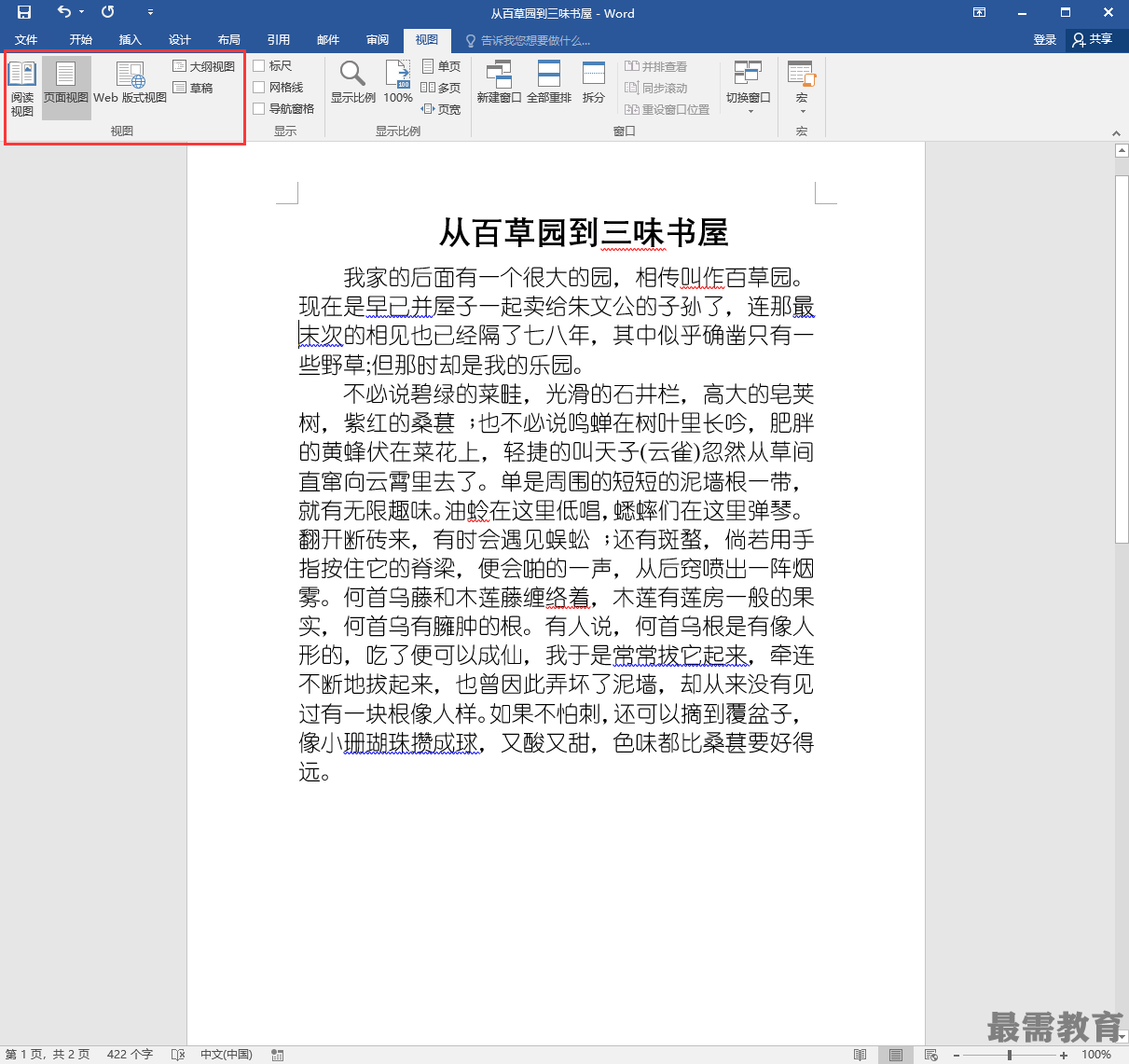The width and height of the screenshot is (1129, 1064).
Task: Undo the last action
Action: 63,12
